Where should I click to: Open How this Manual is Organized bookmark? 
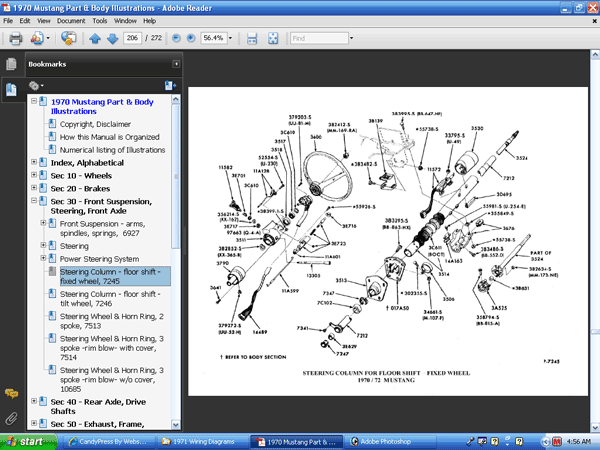point(109,137)
